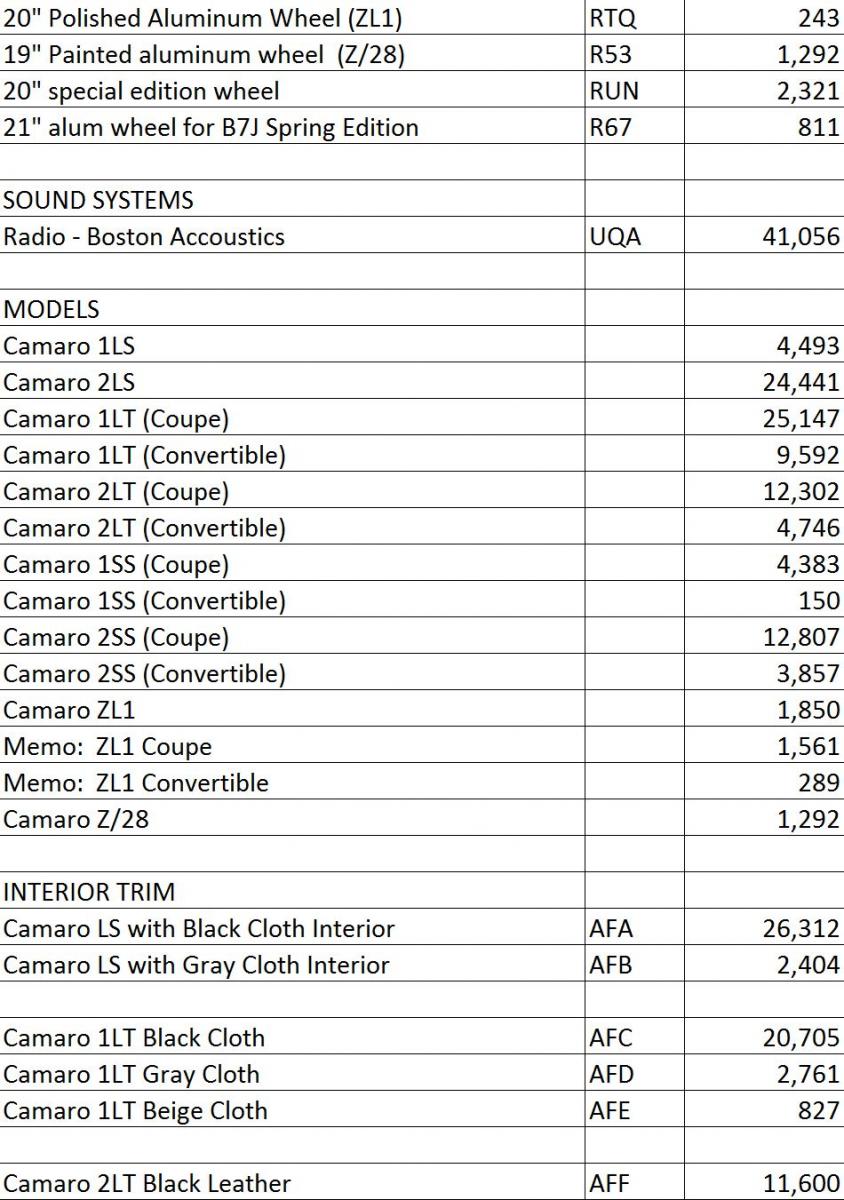Image resolution: width=844 pixels, height=1200 pixels.
Task: Select the UQA option code cell
Action: (609, 237)
